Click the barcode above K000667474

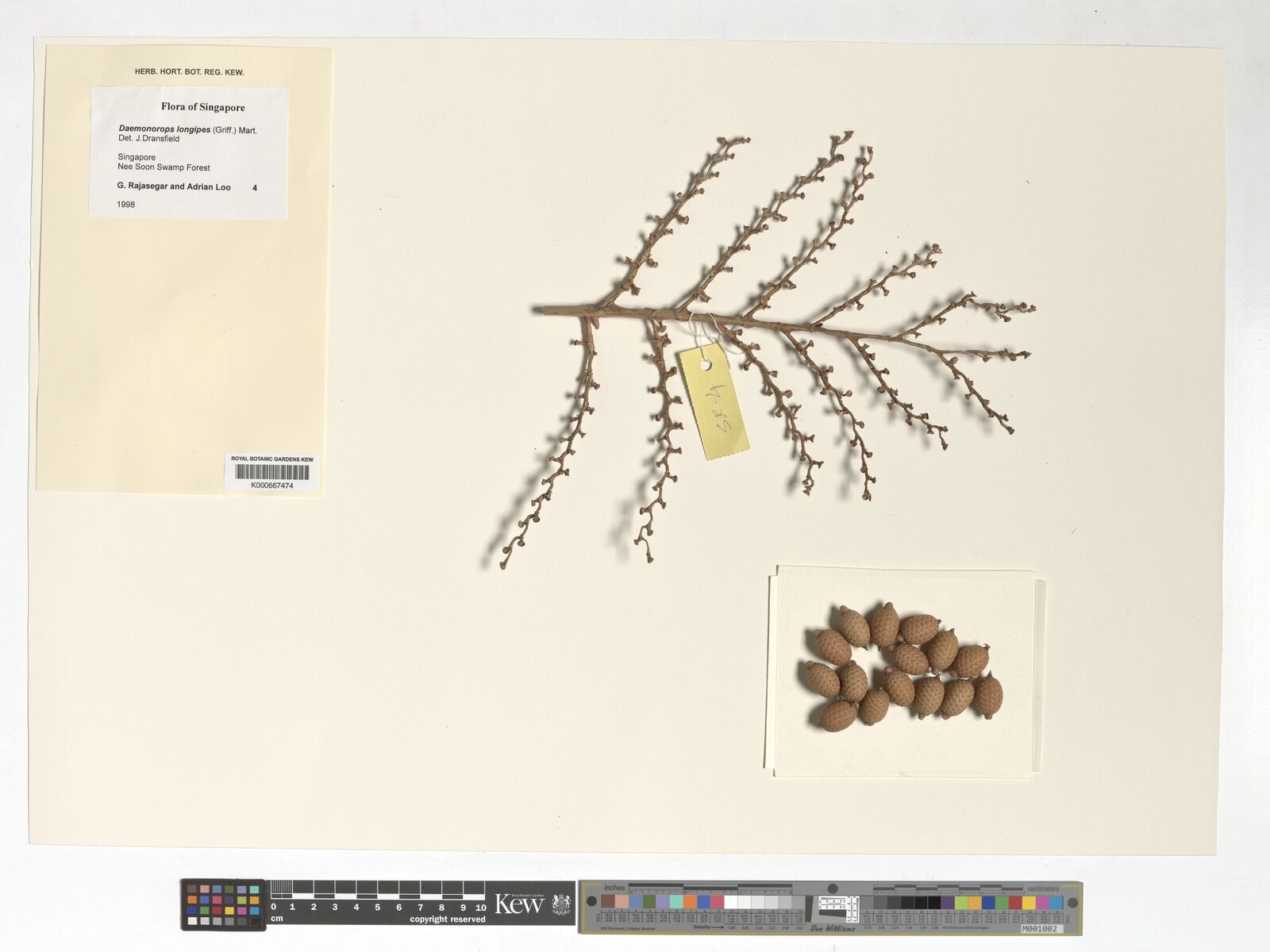tap(271, 473)
